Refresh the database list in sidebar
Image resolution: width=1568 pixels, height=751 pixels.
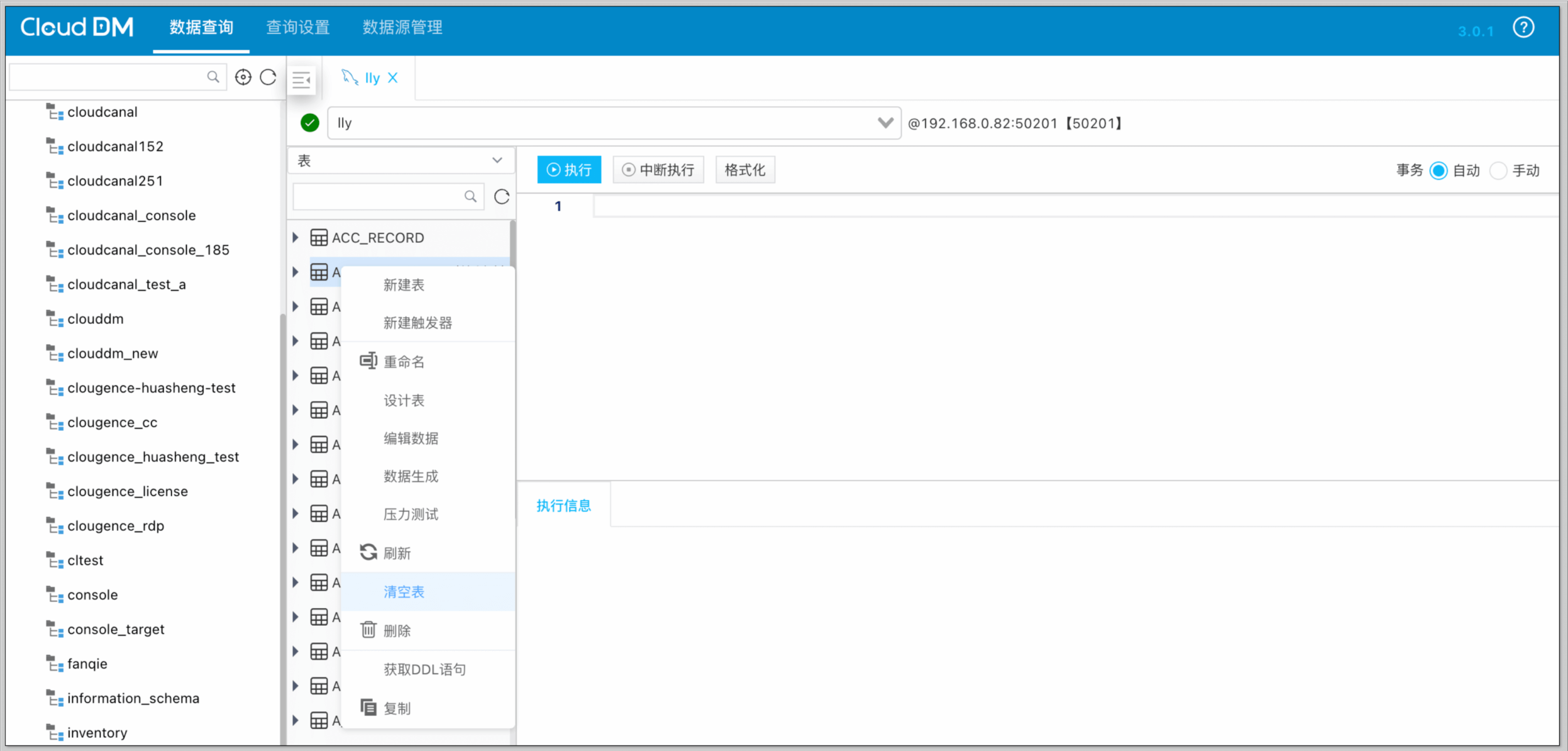pyautogui.click(x=268, y=77)
